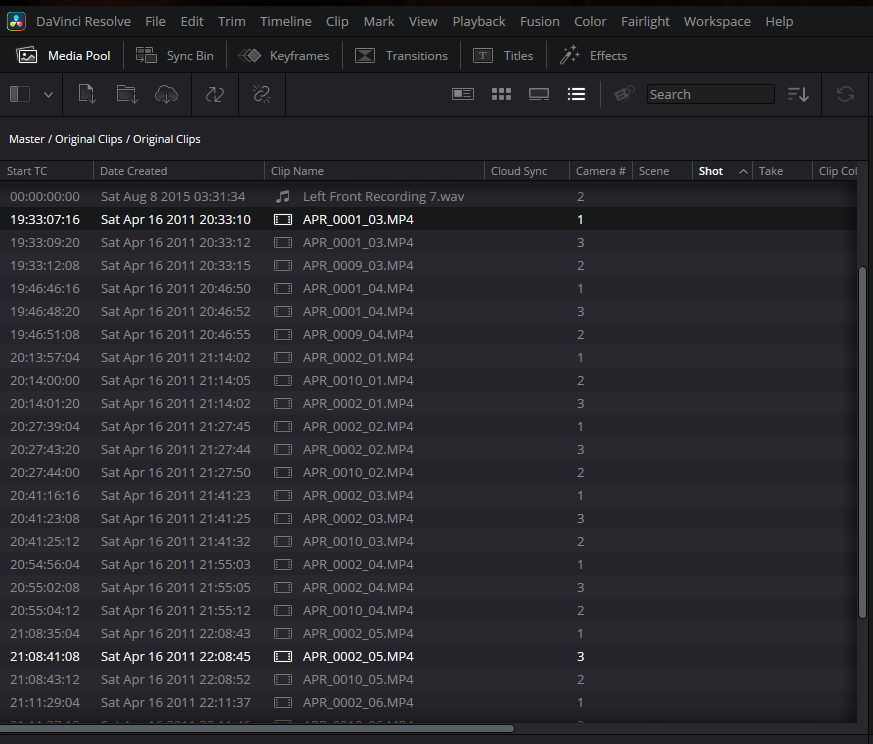
Task: Open the Workspace menu
Action: click(x=717, y=22)
